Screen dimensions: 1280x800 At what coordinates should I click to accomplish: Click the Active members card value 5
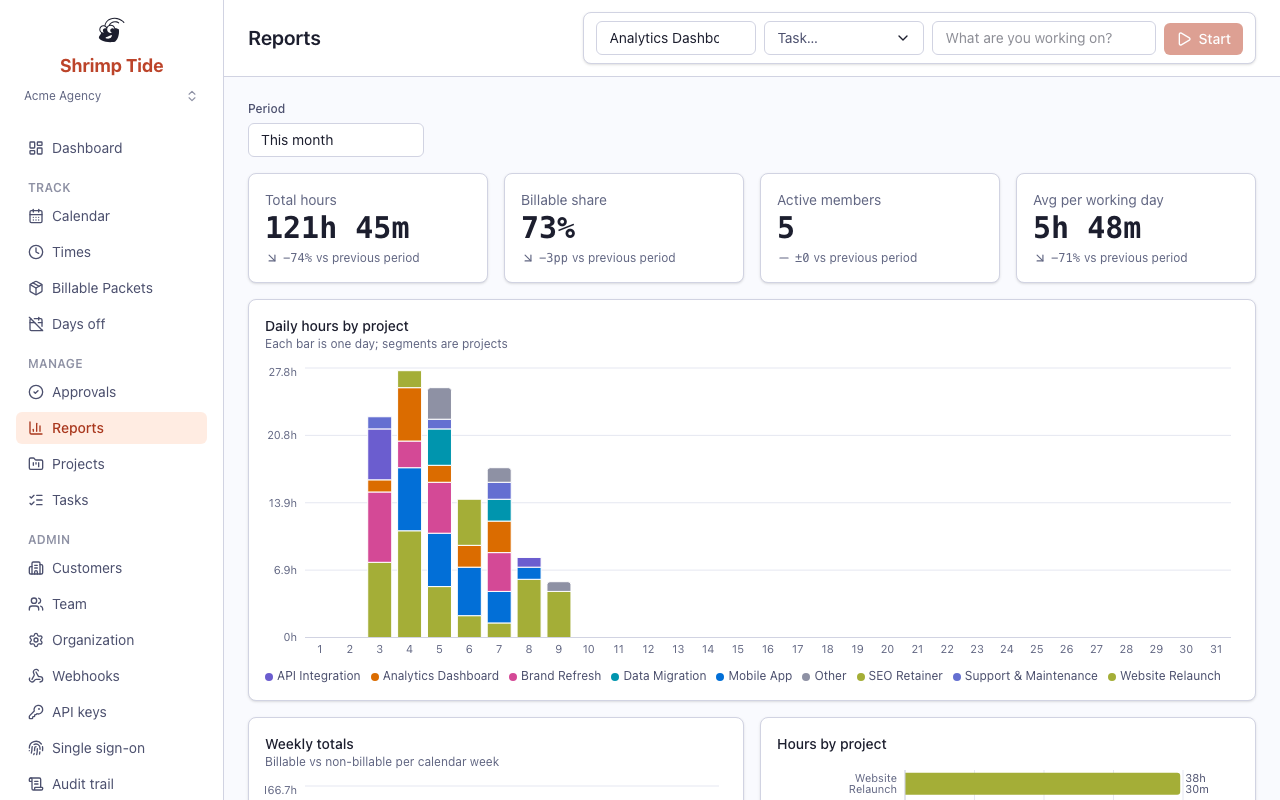(786, 228)
